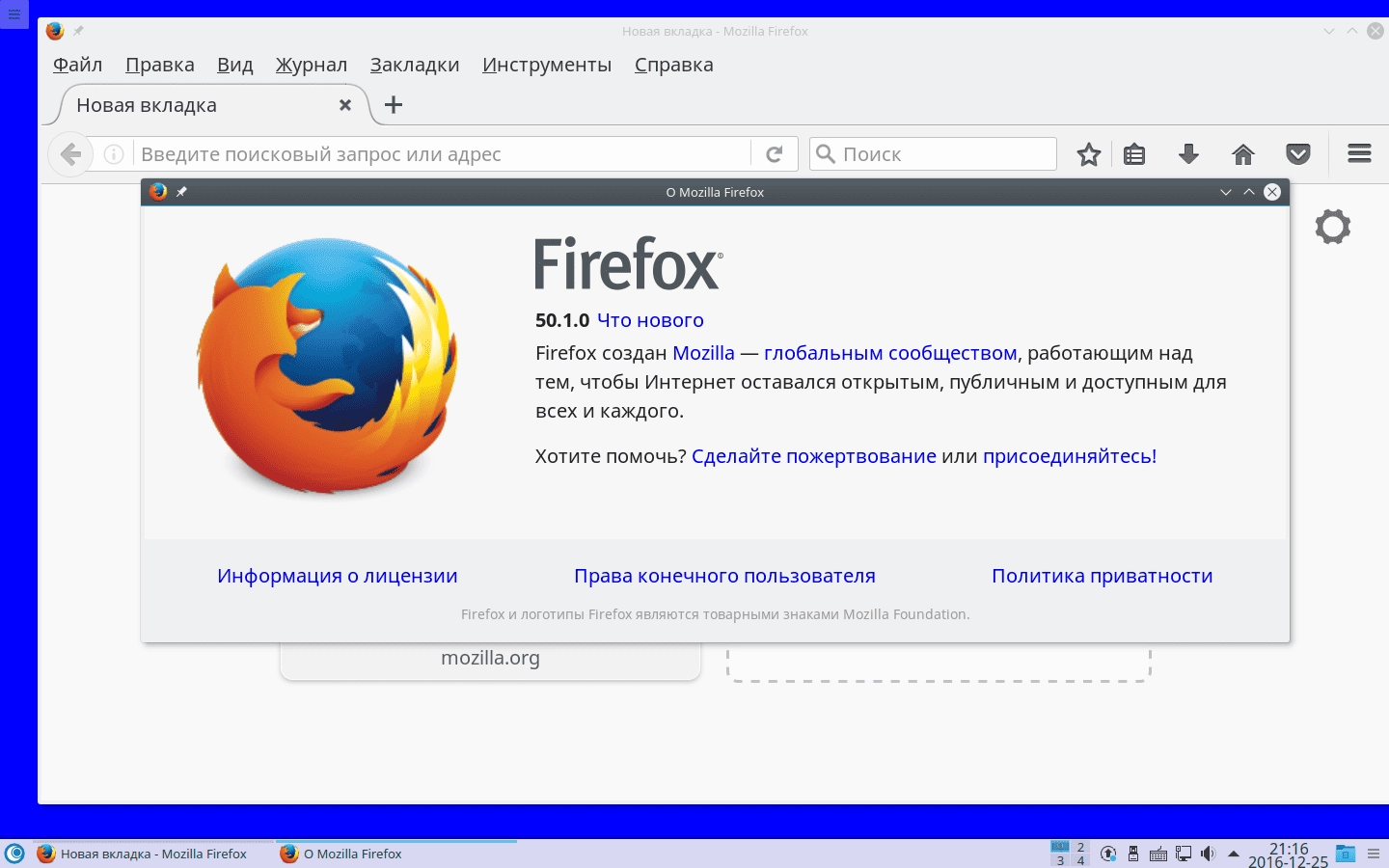Switch to virtual desktop 2

[x=1080, y=847]
